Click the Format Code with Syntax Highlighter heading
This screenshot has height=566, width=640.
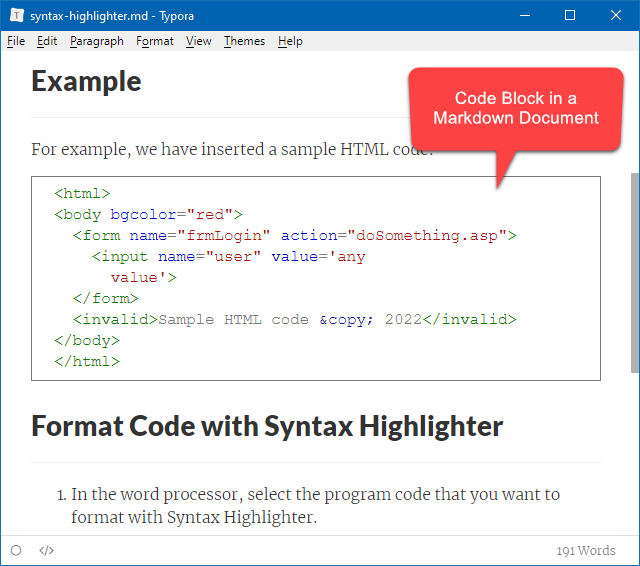tap(267, 426)
